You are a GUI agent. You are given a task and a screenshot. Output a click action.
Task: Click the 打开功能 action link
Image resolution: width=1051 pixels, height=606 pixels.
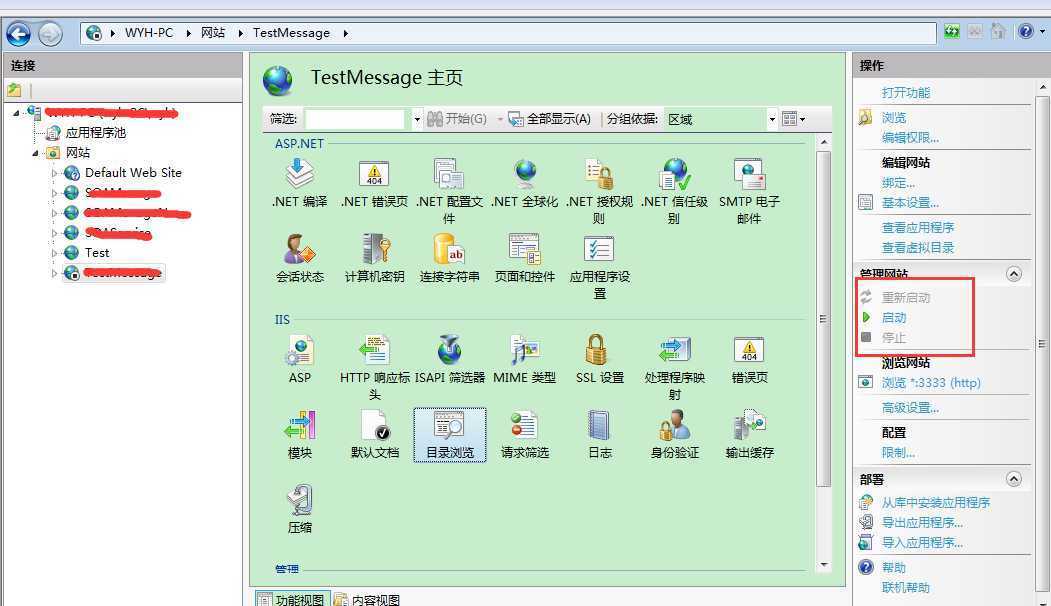pos(906,93)
